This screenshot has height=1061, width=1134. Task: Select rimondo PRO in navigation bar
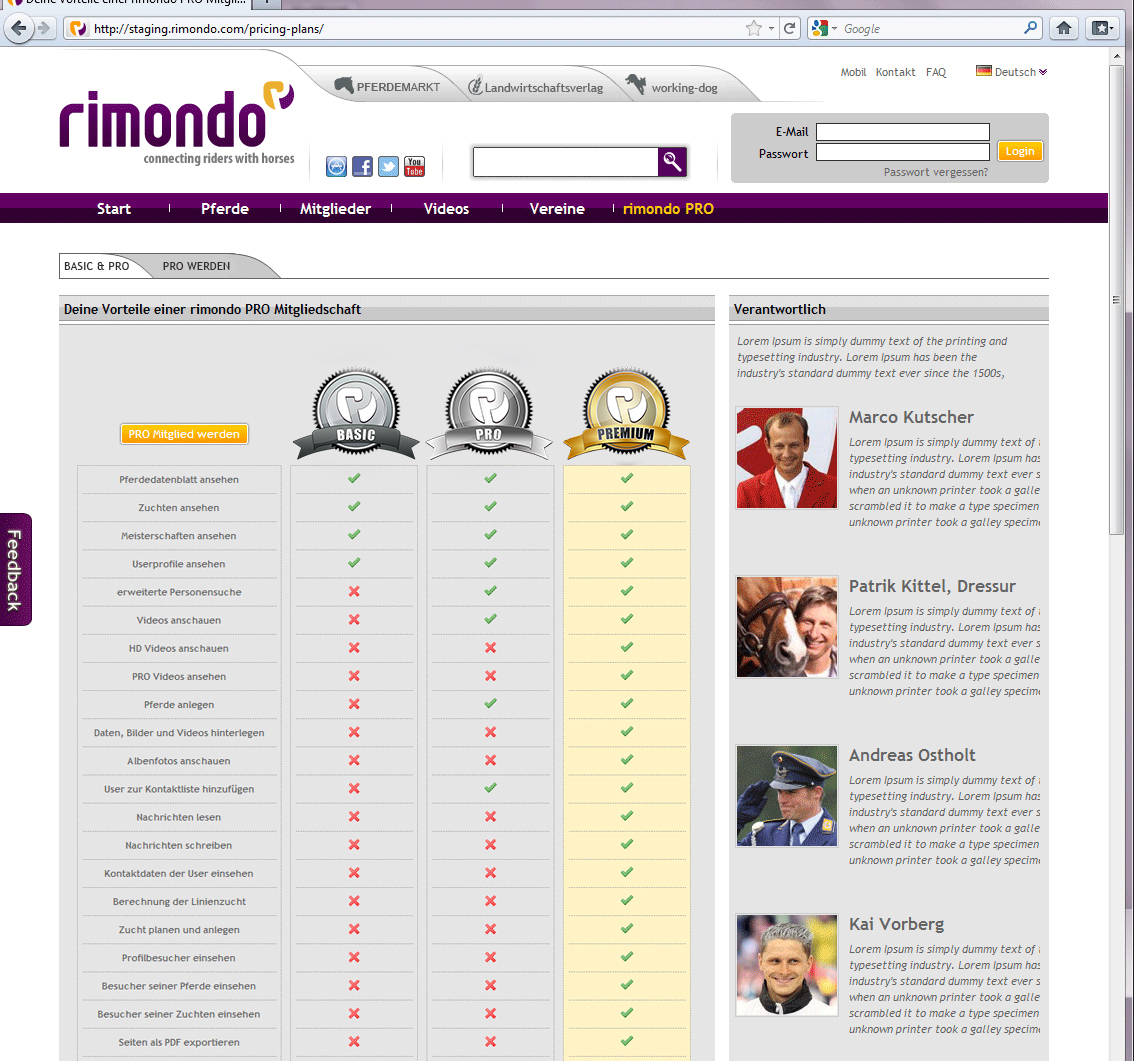[668, 209]
